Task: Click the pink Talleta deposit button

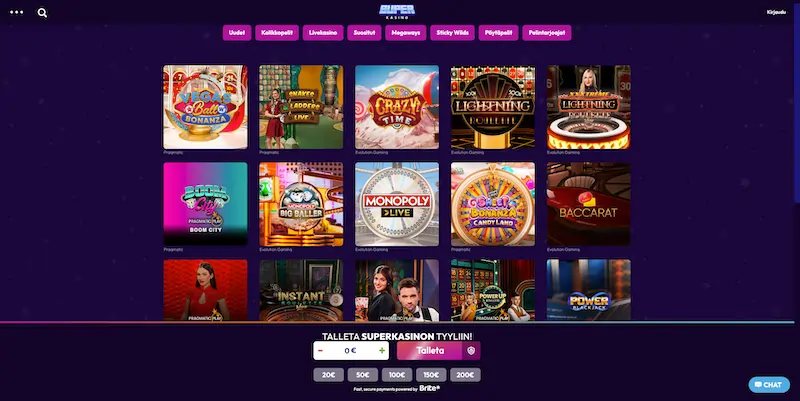Action: click(430, 350)
